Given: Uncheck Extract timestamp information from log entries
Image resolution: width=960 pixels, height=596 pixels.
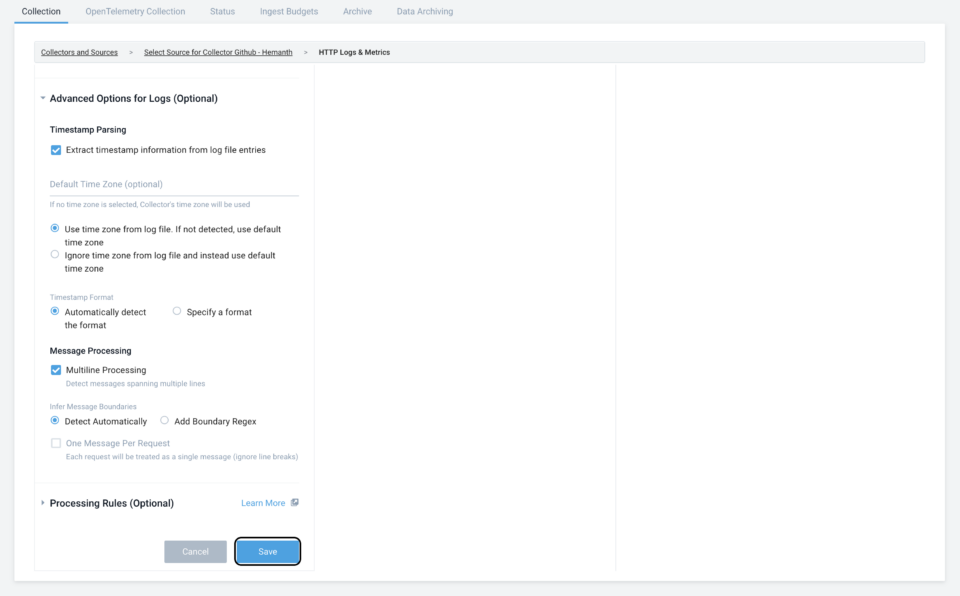Looking at the screenshot, I should pos(56,150).
